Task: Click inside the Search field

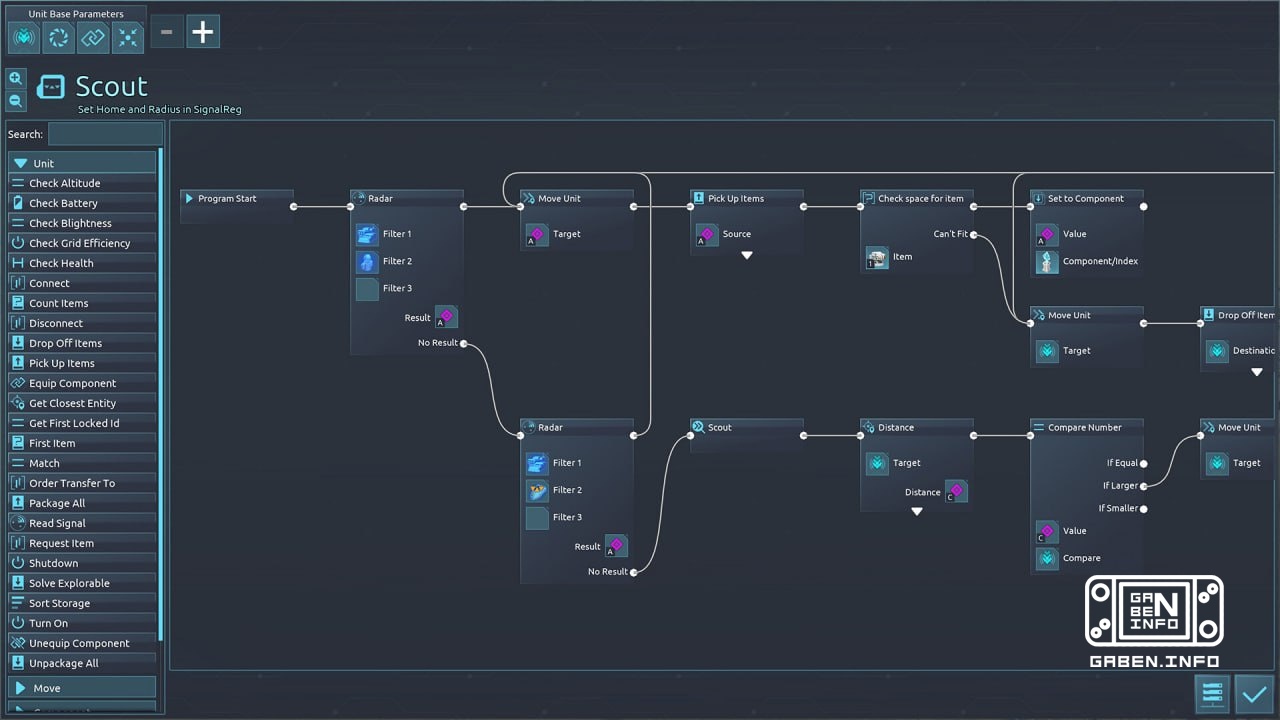Action: [x=103, y=134]
